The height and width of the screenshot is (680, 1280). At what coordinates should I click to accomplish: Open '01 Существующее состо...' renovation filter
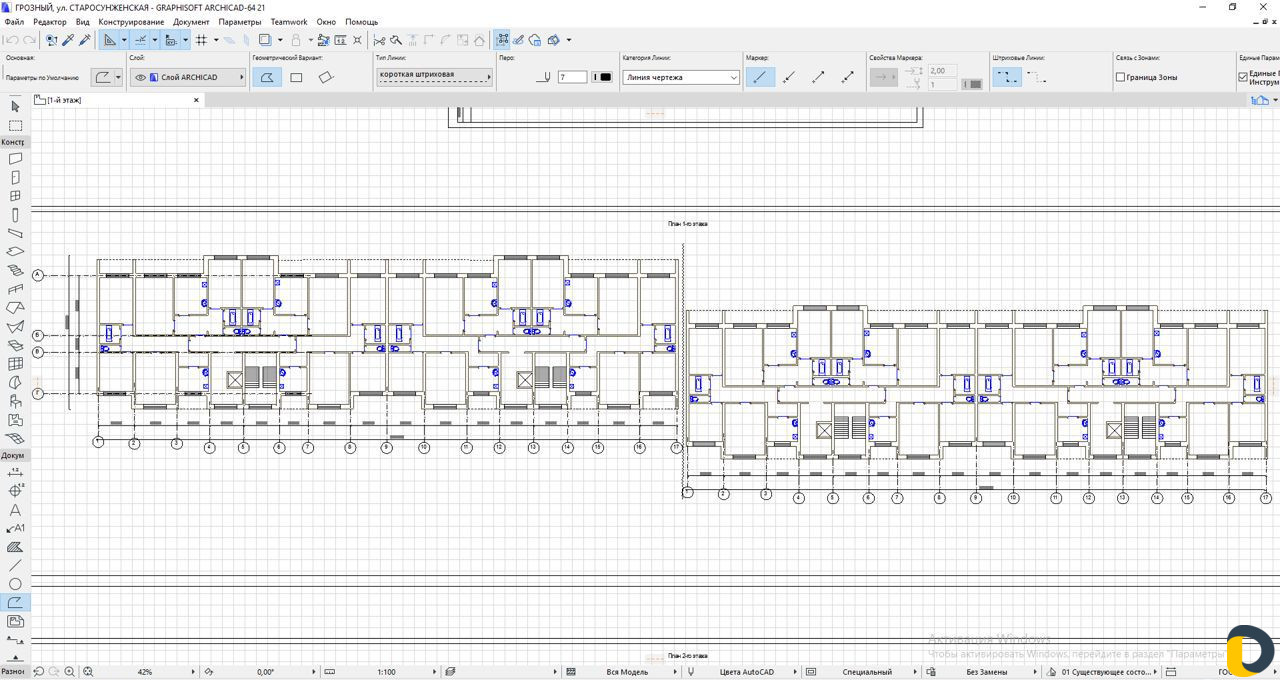click(1108, 672)
